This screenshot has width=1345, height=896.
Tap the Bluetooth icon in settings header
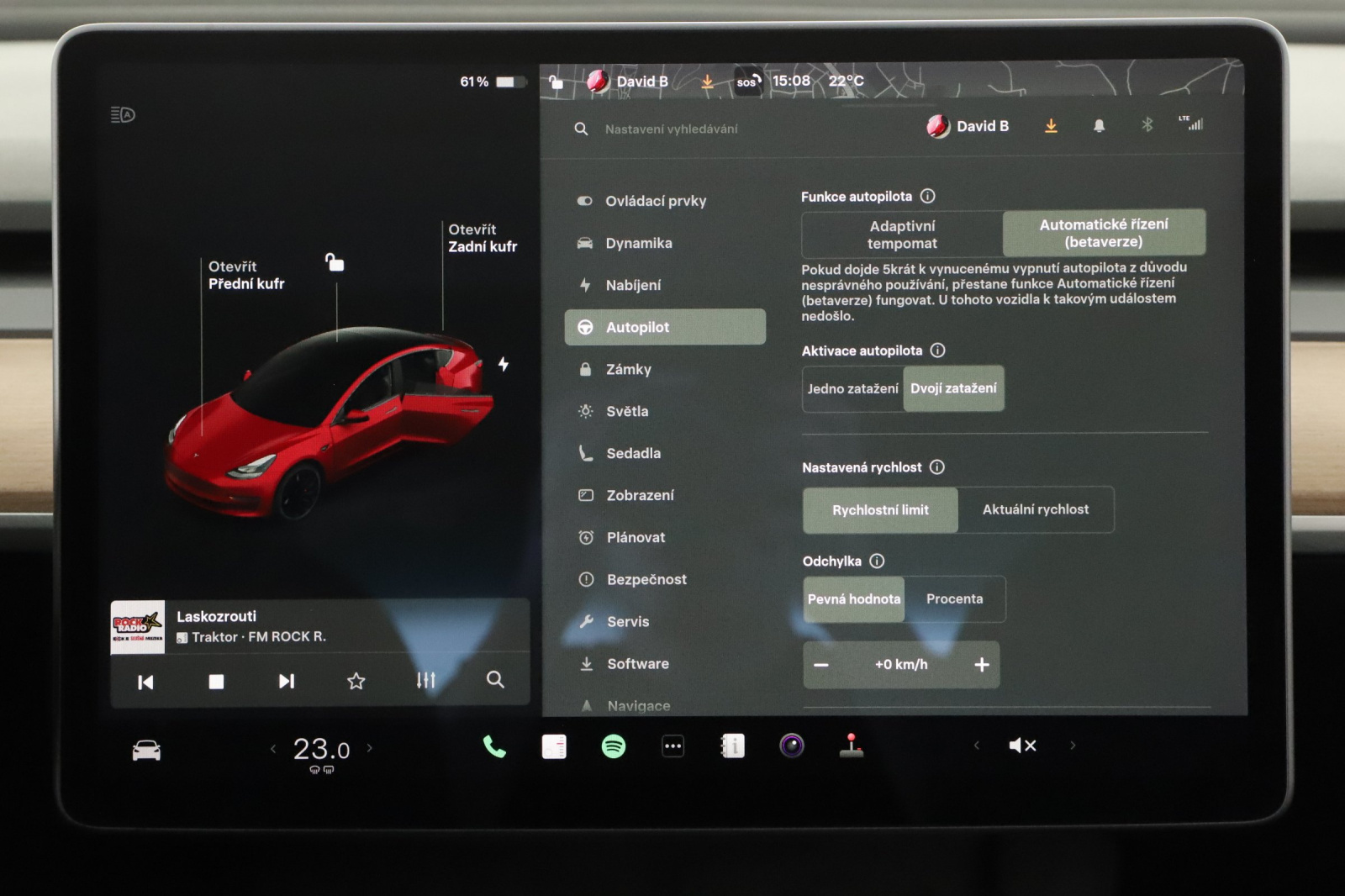tap(1147, 125)
